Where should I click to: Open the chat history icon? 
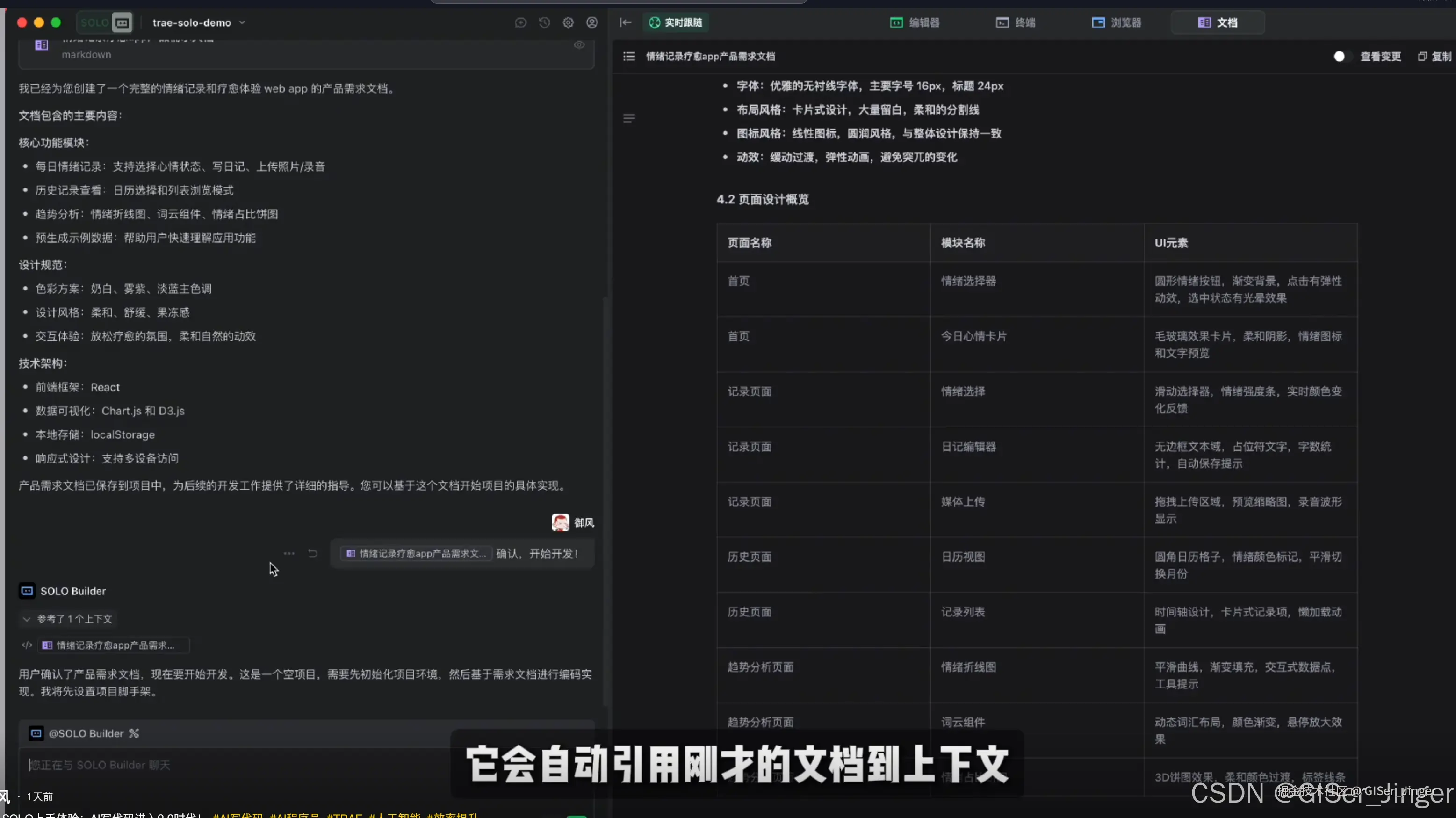click(544, 22)
